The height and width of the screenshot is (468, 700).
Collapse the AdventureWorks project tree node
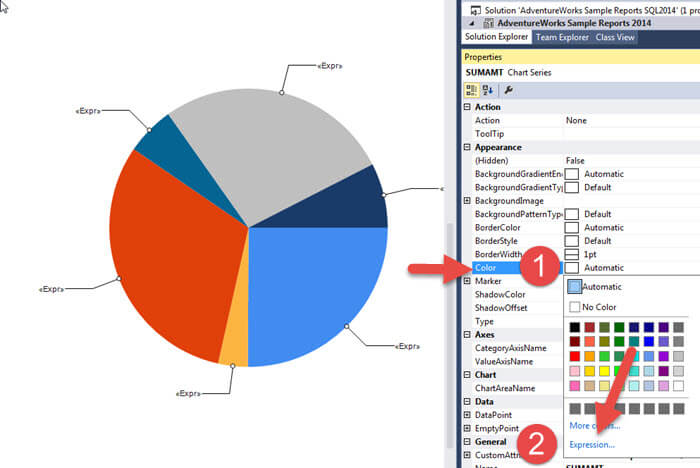[x=472, y=23]
